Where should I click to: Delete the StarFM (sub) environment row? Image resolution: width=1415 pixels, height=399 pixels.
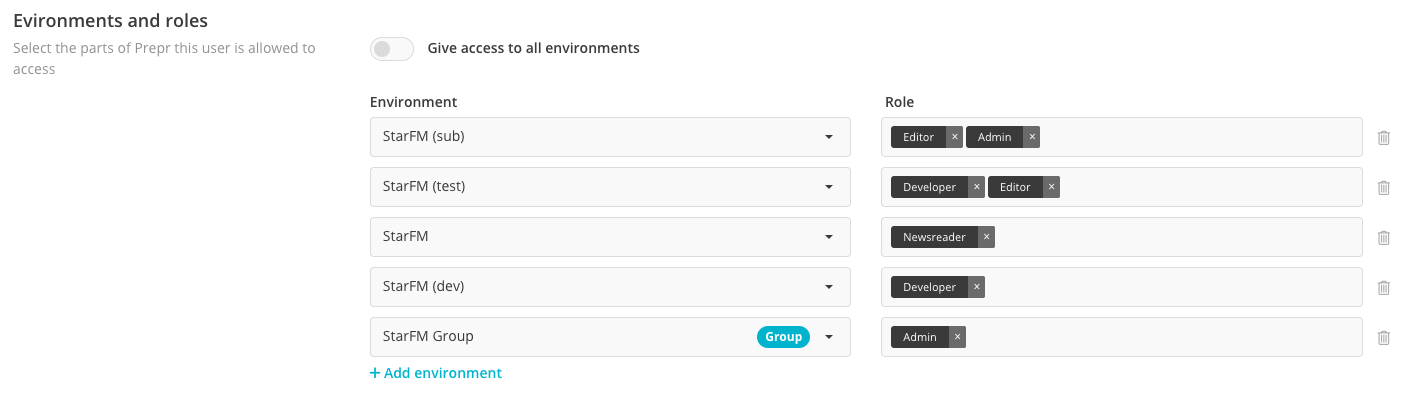coord(1384,138)
